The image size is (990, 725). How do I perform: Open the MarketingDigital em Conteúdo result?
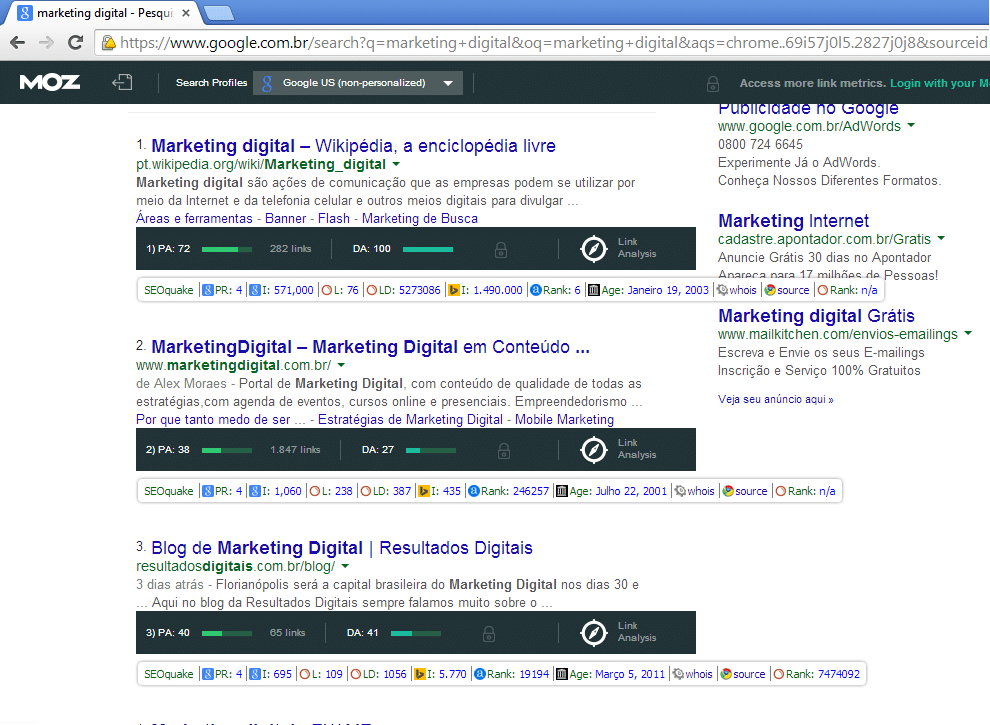[x=371, y=347]
